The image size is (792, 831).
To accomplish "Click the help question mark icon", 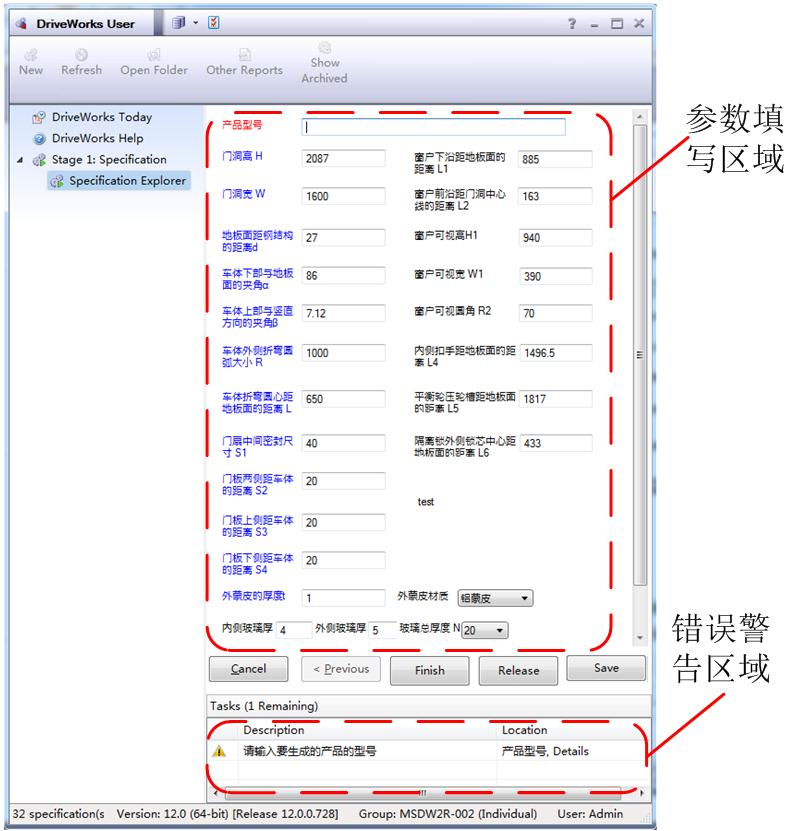I will click(573, 24).
